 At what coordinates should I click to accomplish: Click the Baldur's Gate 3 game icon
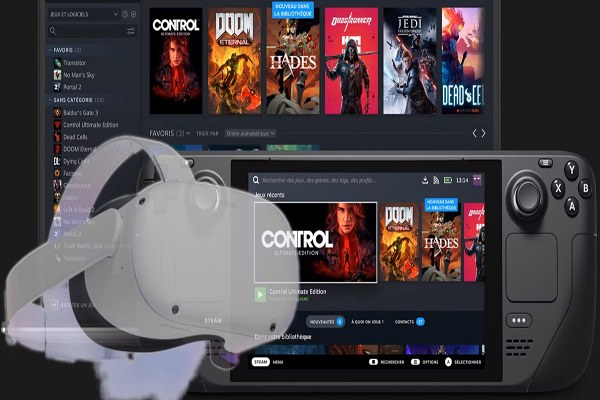click(57, 113)
